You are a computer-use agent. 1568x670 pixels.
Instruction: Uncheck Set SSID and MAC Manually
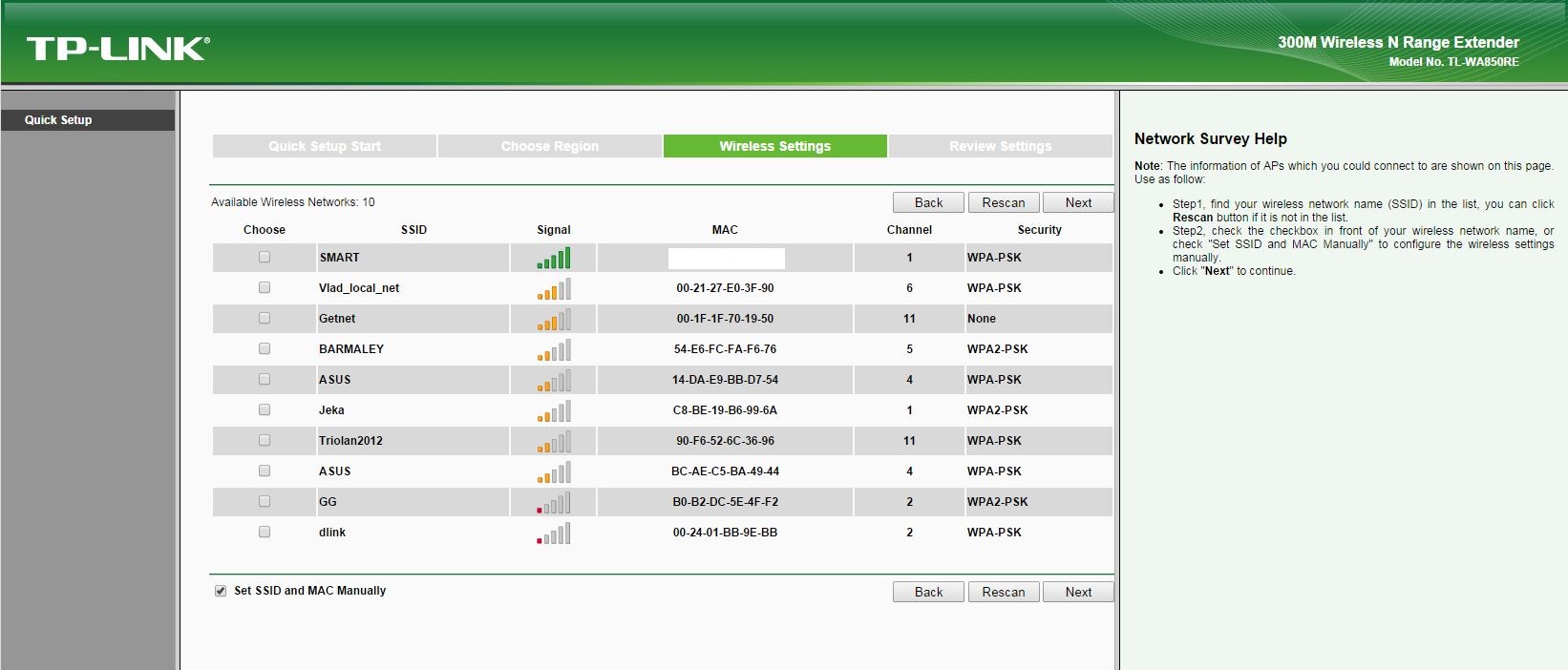pos(221,591)
